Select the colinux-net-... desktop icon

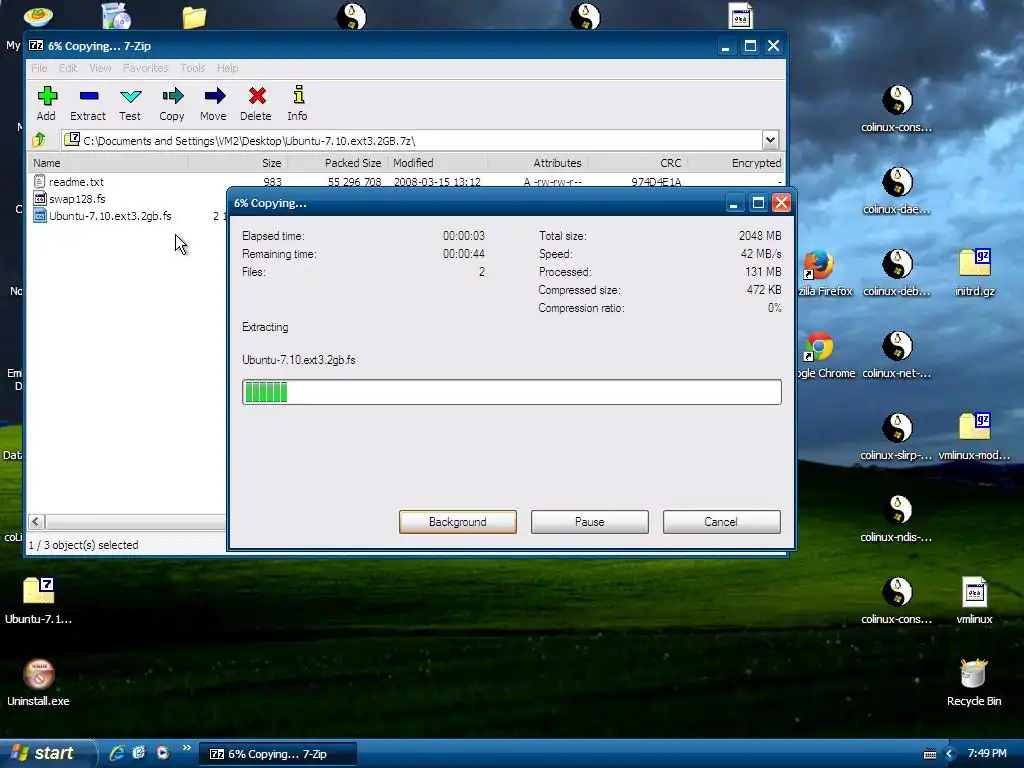point(897,355)
